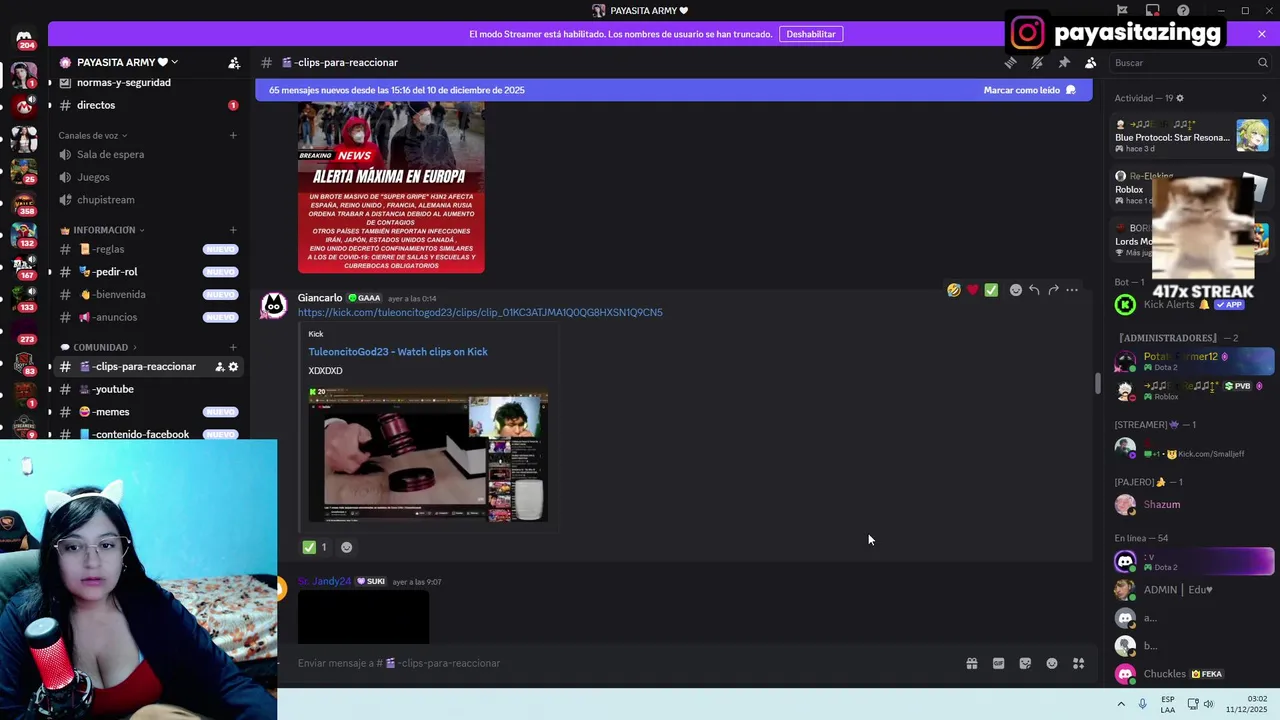Viewport: 1280px width, 720px height.
Task: Open the Alerta Máxima en Europa image
Action: pyautogui.click(x=391, y=187)
